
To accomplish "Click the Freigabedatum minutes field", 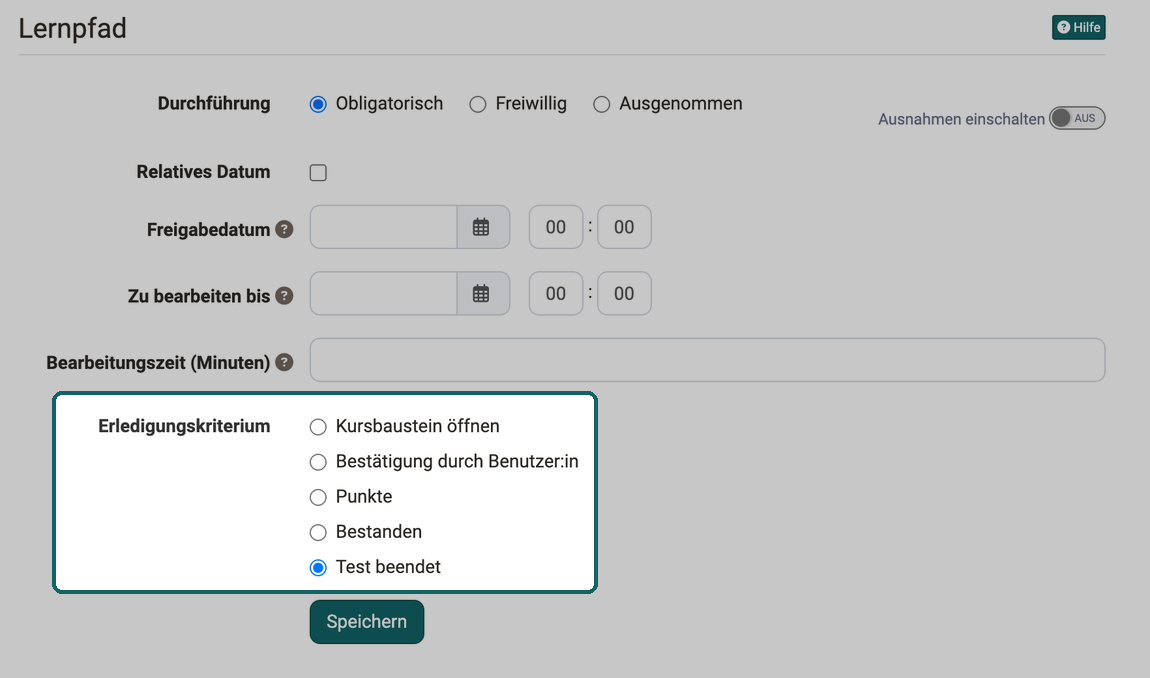I will pyautogui.click(x=624, y=227).
